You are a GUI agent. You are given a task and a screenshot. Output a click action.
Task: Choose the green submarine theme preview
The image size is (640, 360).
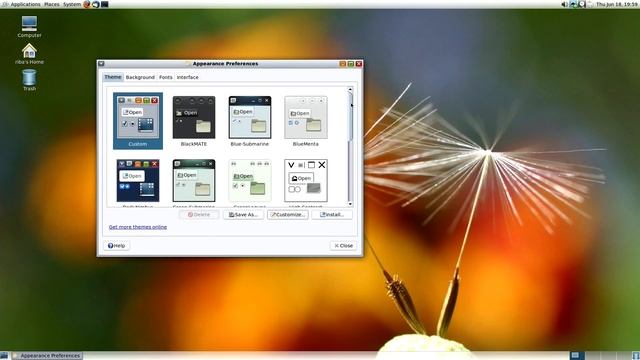(x=194, y=181)
